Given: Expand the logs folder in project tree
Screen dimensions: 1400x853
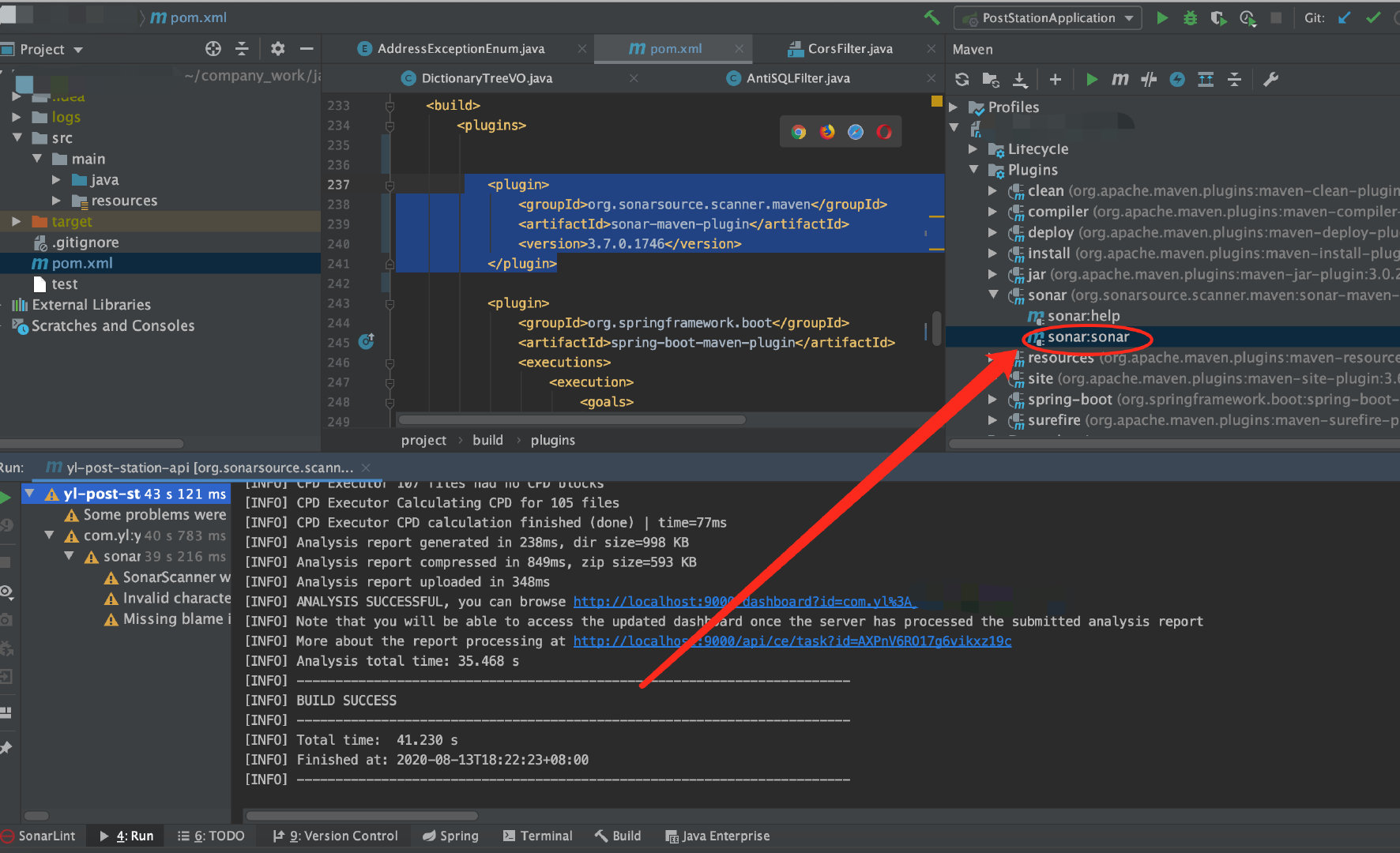Looking at the screenshot, I should click(x=17, y=117).
